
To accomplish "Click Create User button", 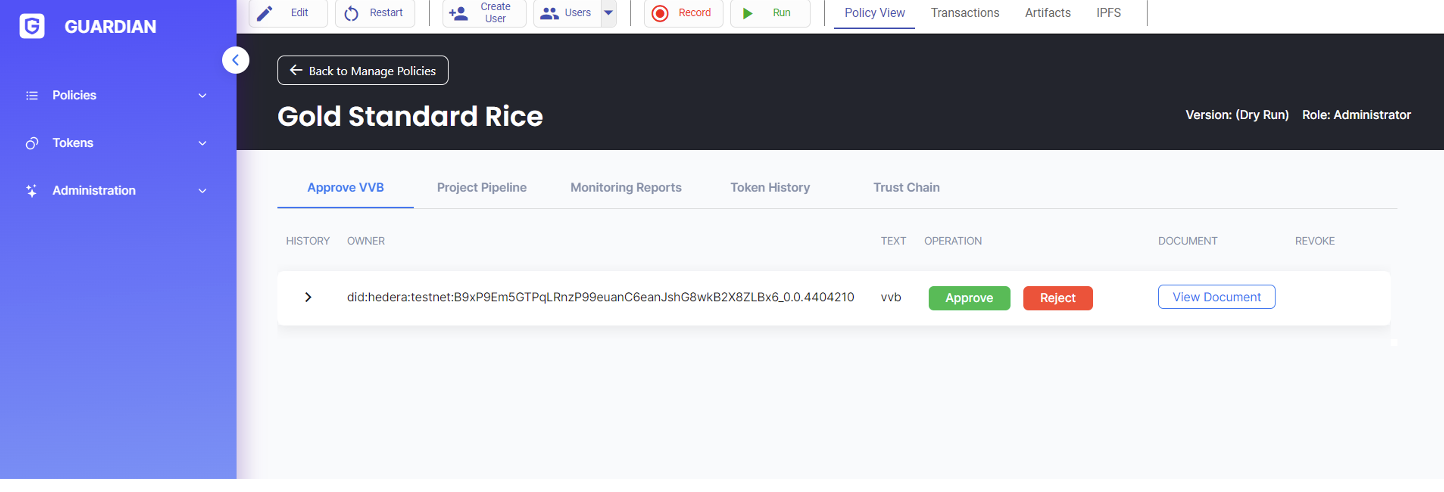I will tap(484, 13).
